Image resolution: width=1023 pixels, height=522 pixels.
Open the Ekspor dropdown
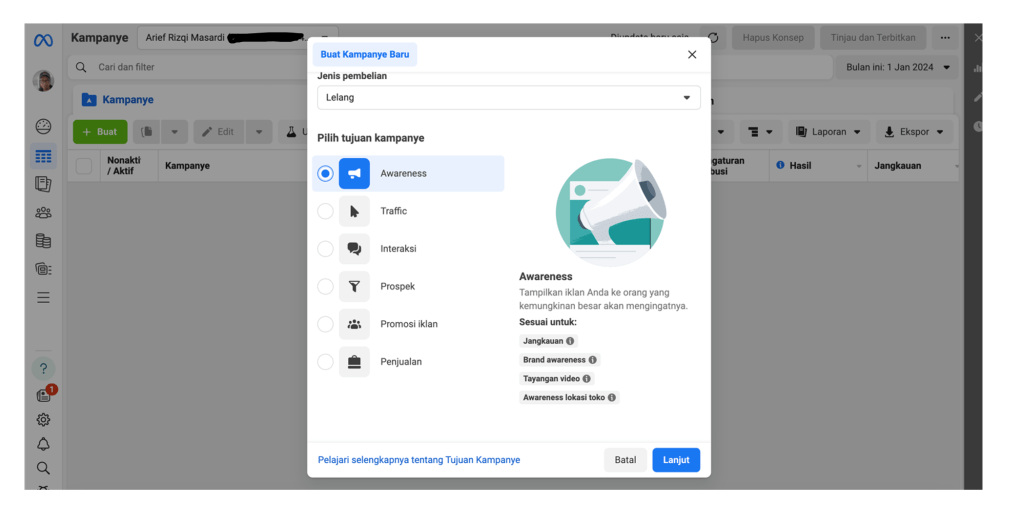coord(915,132)
